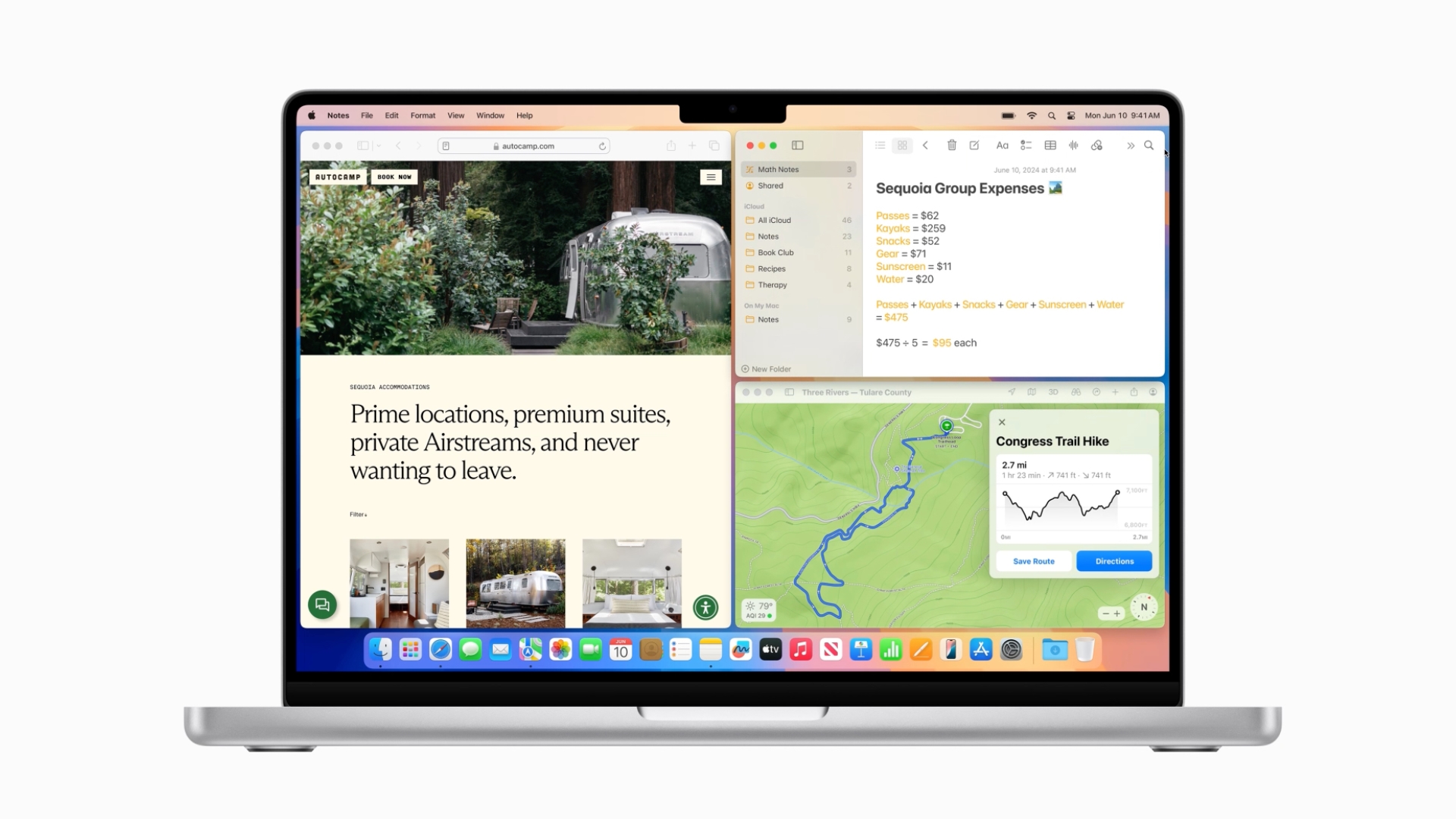Select the table insert icon in Notes toolbar

(x=1050, y=145)
